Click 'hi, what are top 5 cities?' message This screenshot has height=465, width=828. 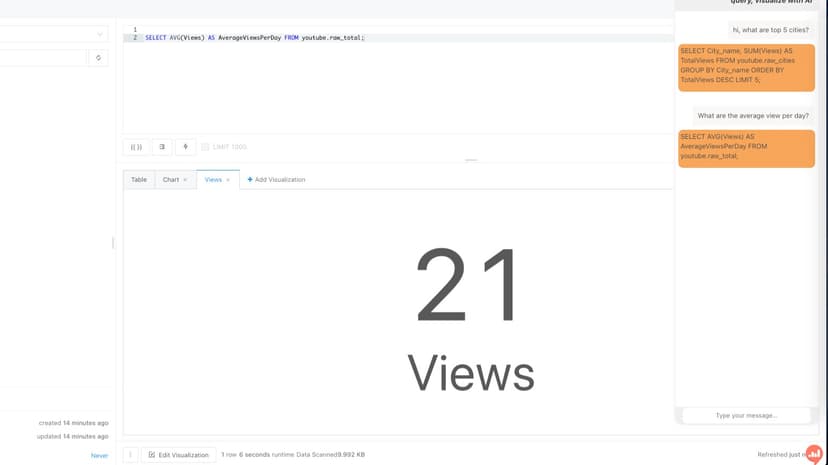[770, 30]
